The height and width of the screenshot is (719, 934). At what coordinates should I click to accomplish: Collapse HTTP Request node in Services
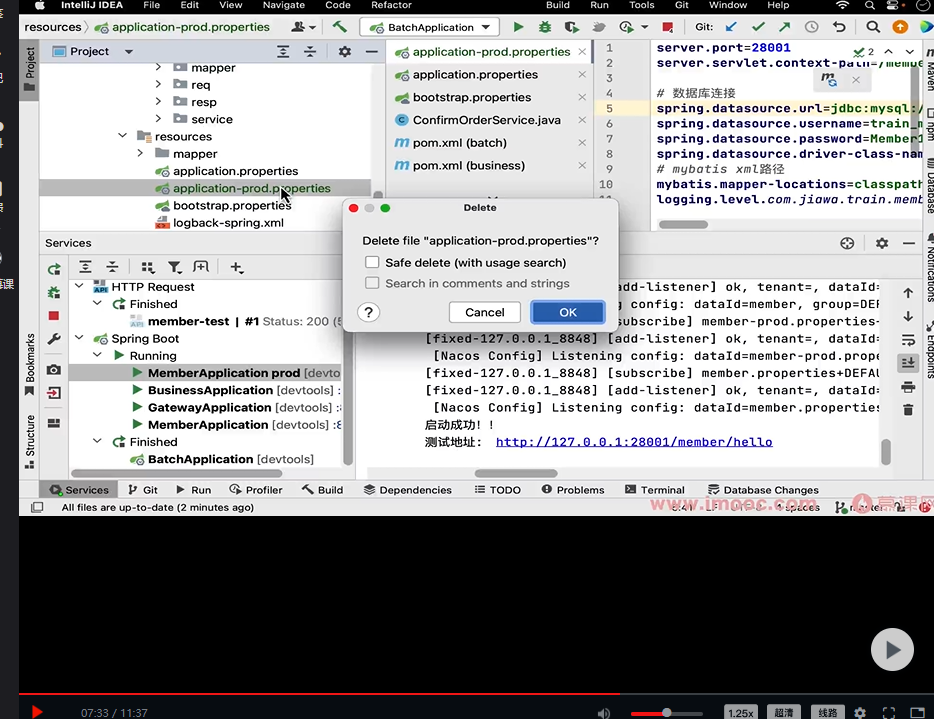coord(79,287)
